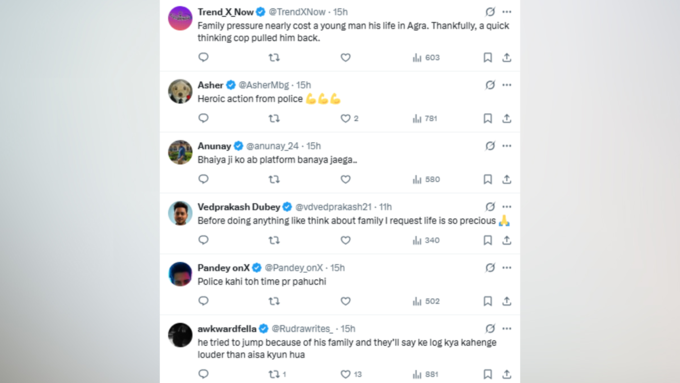Open Anunay's display name
The image size is (680, 383).
coord(214,146)
